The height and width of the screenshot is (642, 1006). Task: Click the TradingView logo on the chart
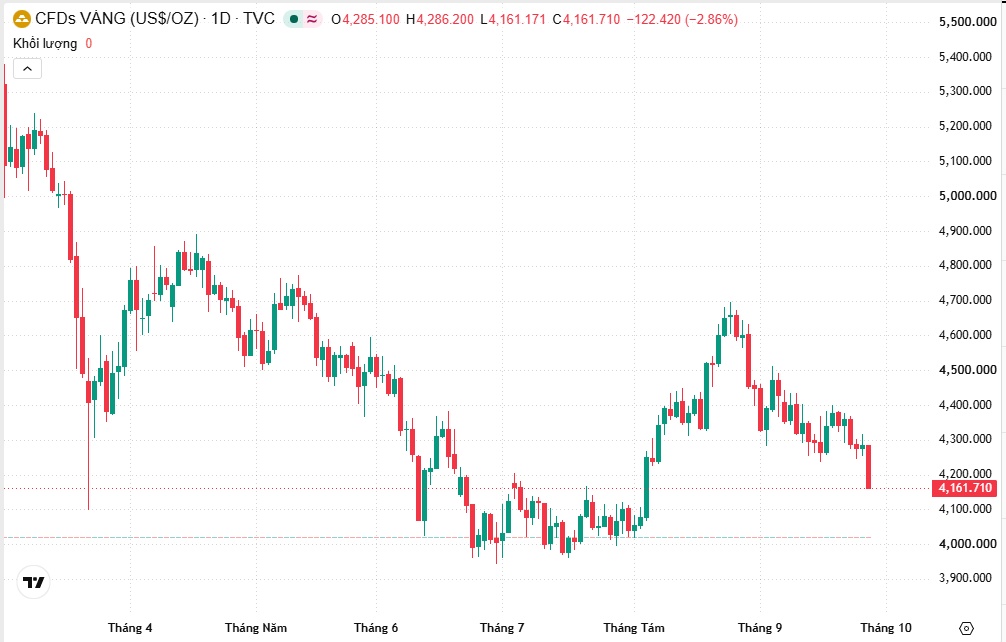33,582
